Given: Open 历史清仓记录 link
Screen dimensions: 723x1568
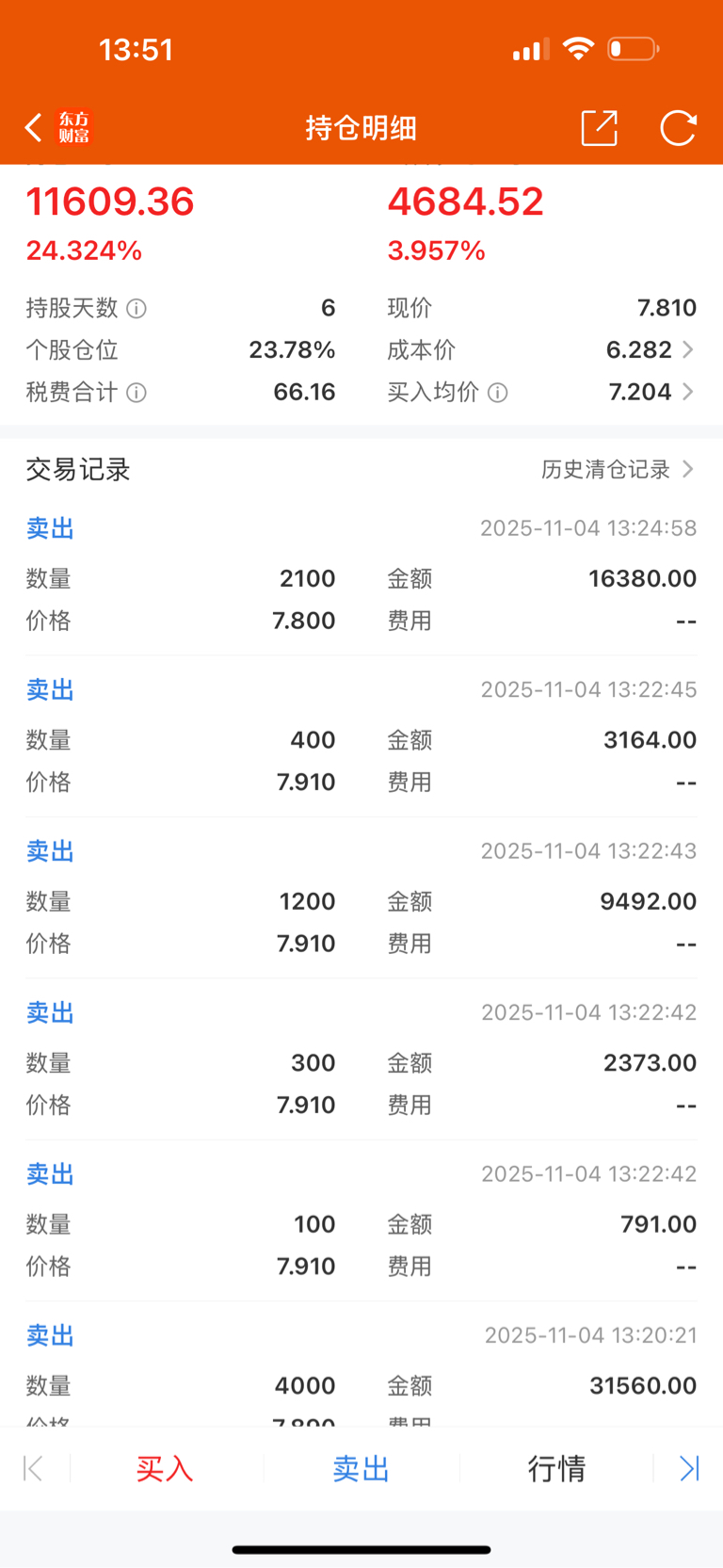Looking at the screenshot, I should click(605, 469).
